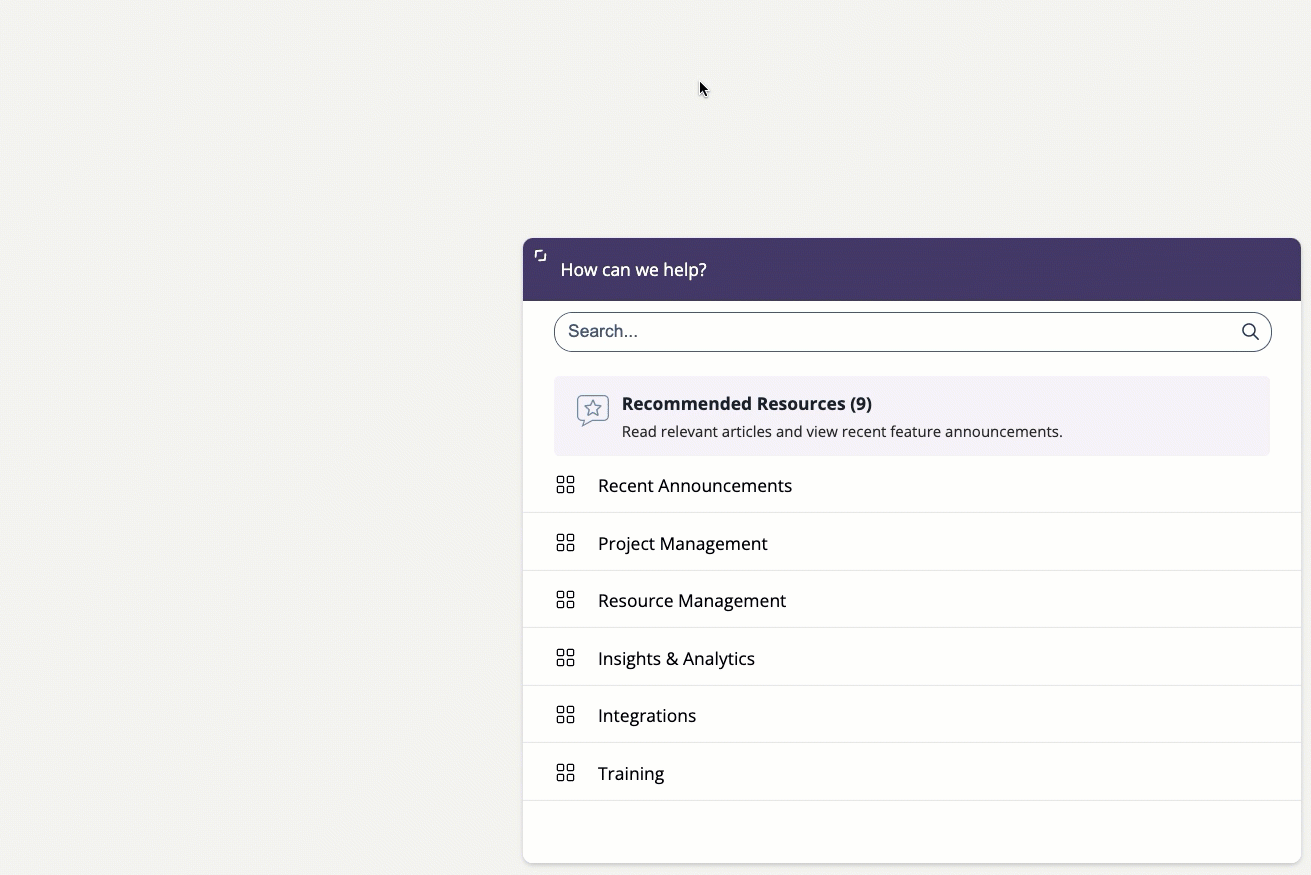Image resolution: width=1311 pixels, height=875 pixels.
Task: Open the Recent Announcements category
Action: point(912,485)
